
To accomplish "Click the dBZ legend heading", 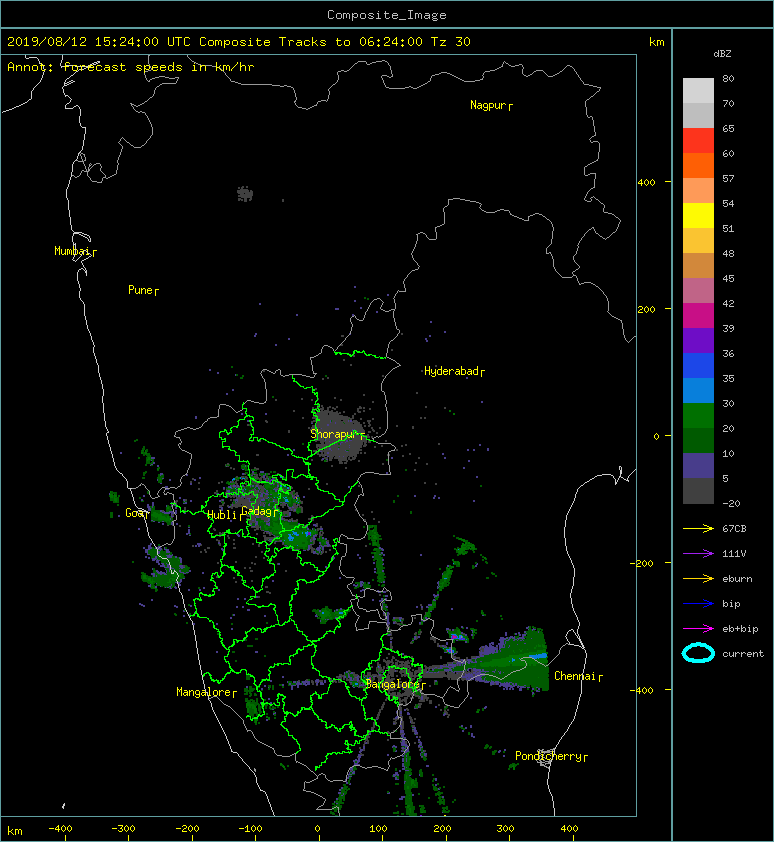I will (722, 54).
